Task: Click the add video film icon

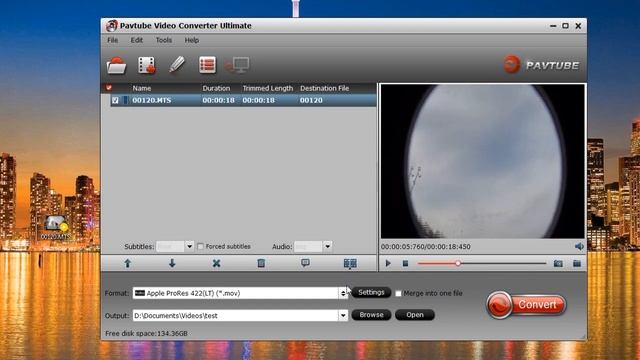Action: [147, 65]
